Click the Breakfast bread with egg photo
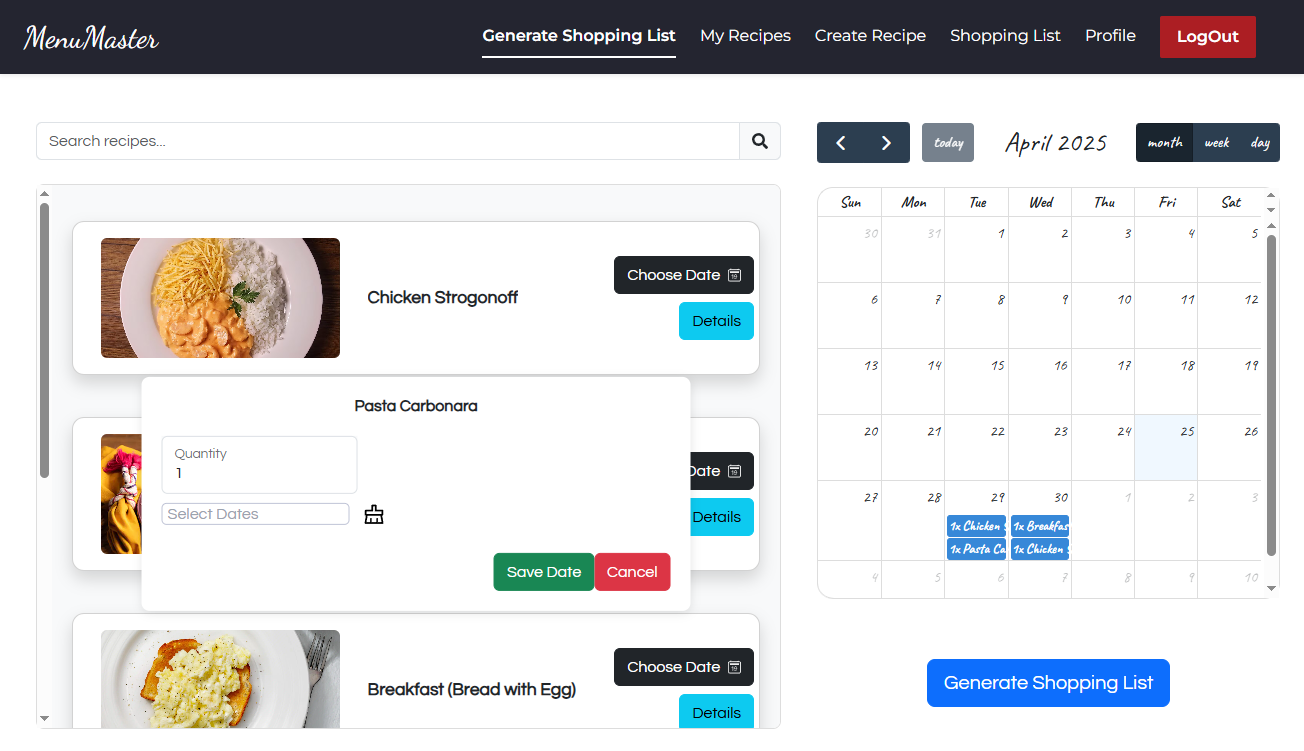Screen dimensions: 1304x751 [220, 679]
